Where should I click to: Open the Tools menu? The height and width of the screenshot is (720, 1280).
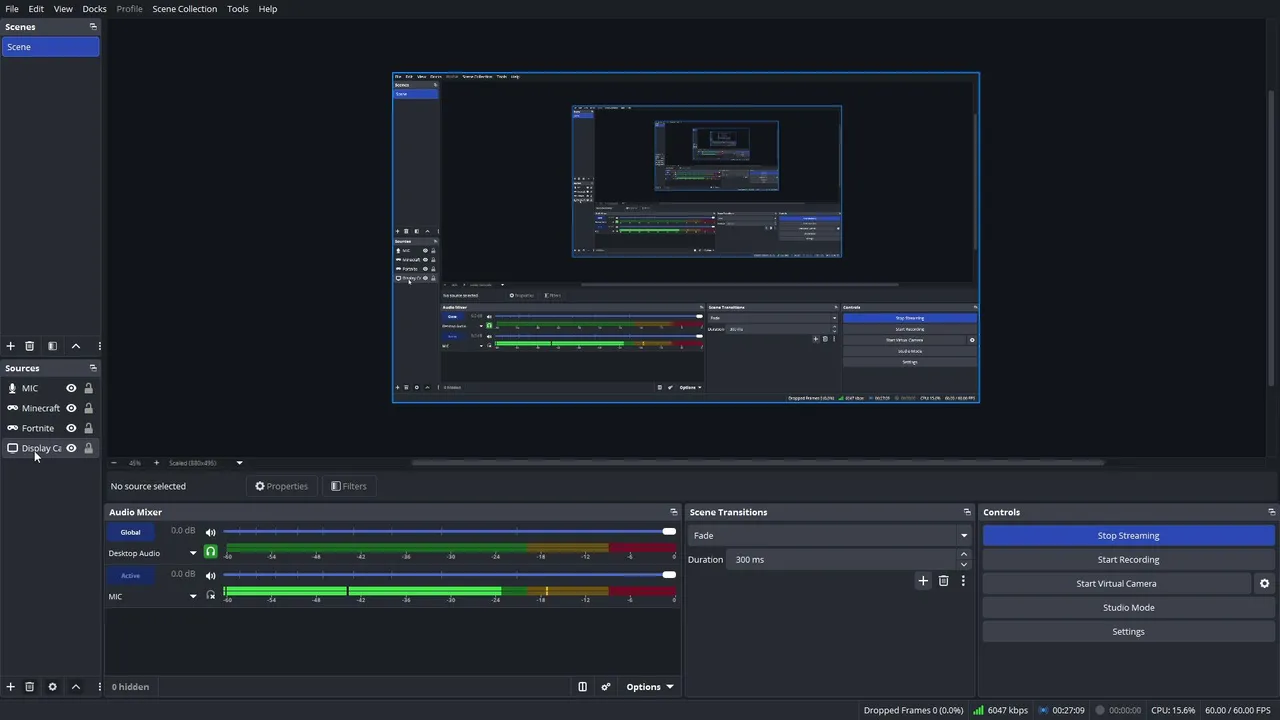(x=238, y=9)
